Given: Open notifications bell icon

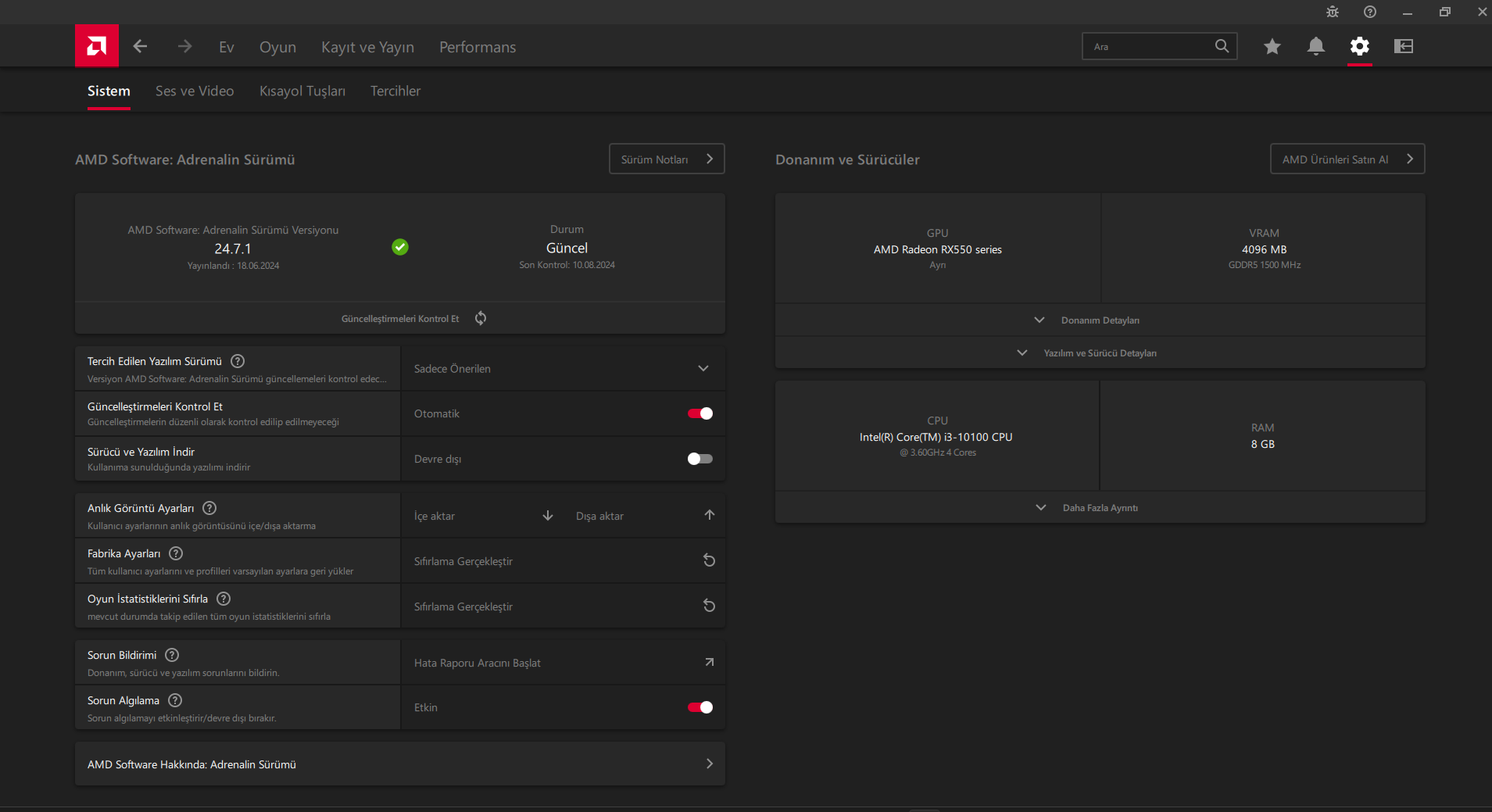Looking at the screenshot, I should click(x=1315, y=47).
